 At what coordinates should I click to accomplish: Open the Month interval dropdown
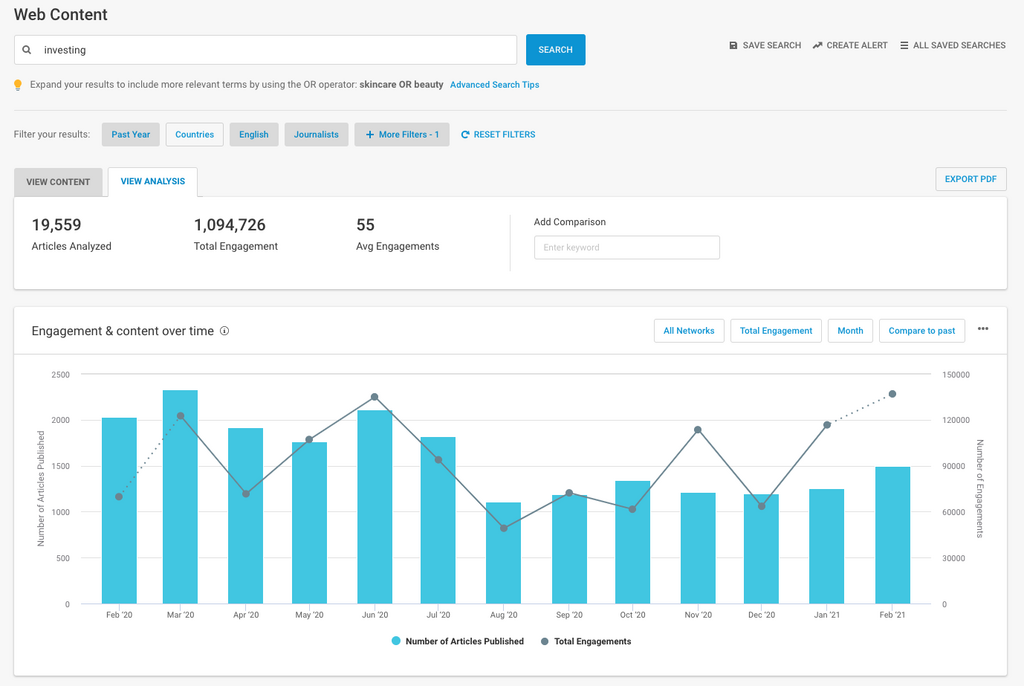pyautogui.click(x=850, y=331)
